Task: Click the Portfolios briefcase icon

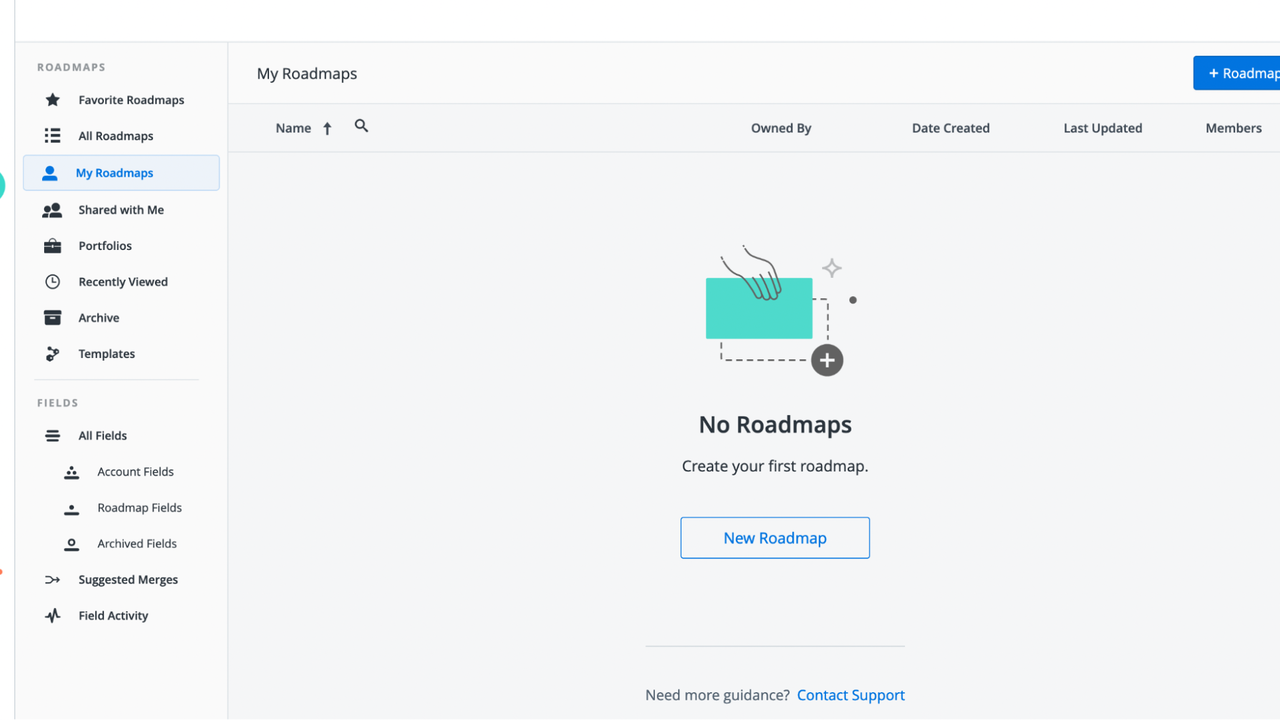Action: (51, 245)
